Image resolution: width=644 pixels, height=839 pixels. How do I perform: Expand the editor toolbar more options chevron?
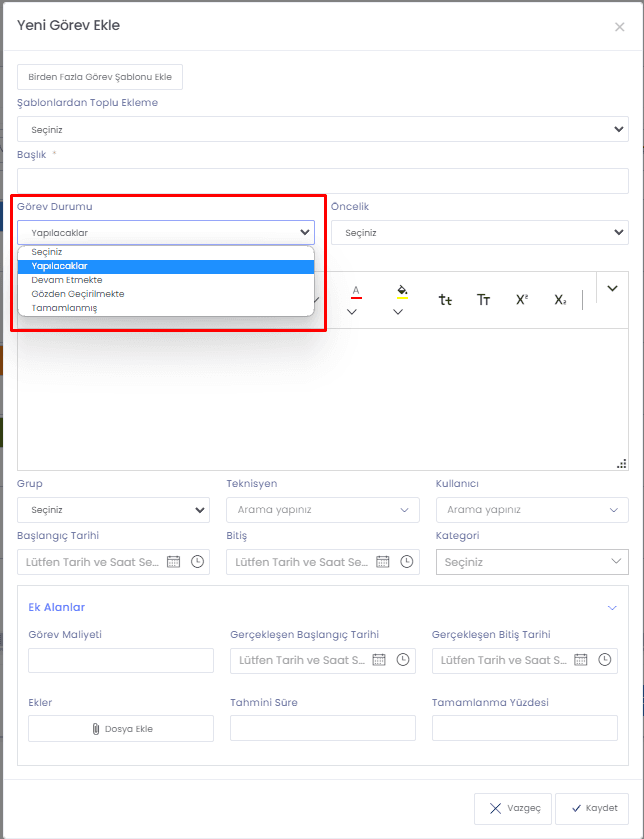point(612,288)
